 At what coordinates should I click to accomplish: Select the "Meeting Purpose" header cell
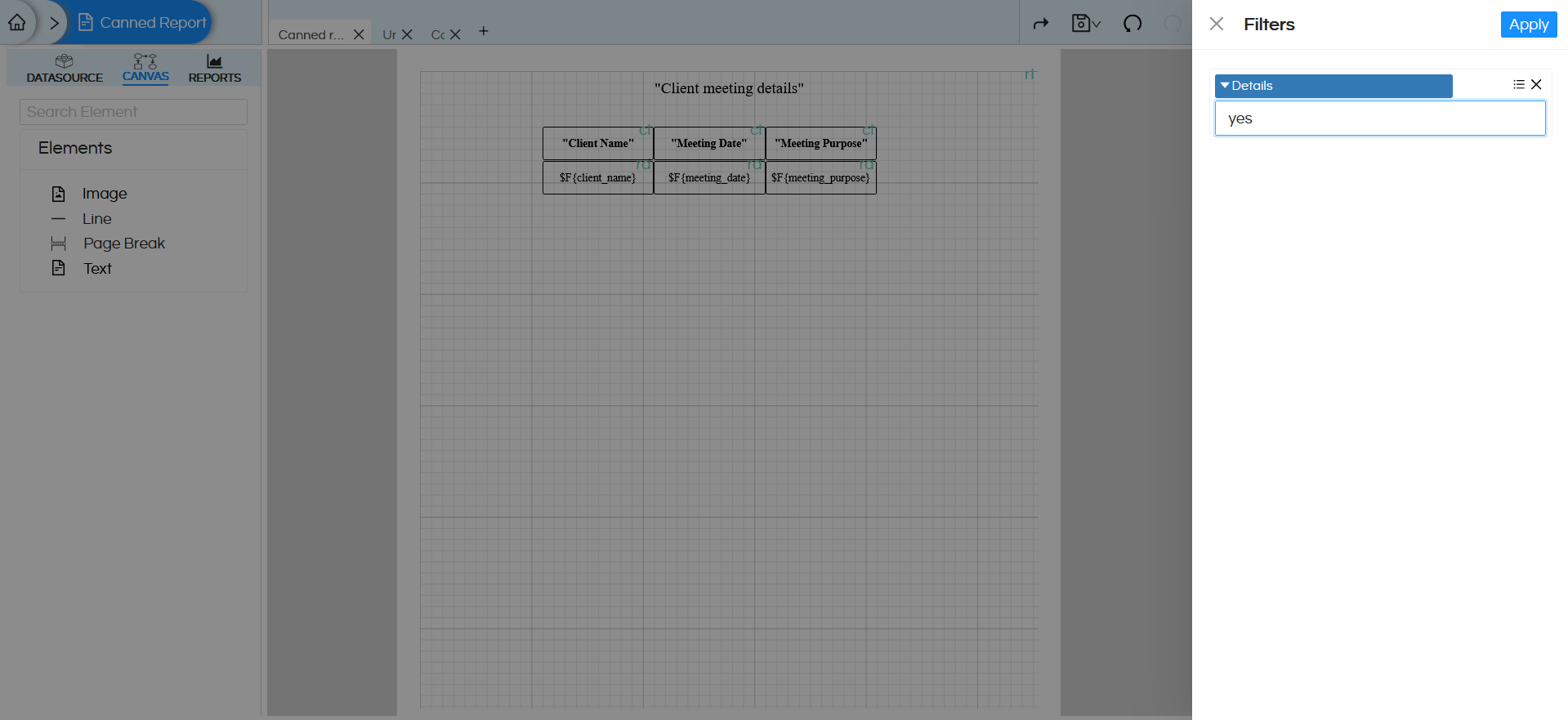pyautogui.click(x=821, y=143)
